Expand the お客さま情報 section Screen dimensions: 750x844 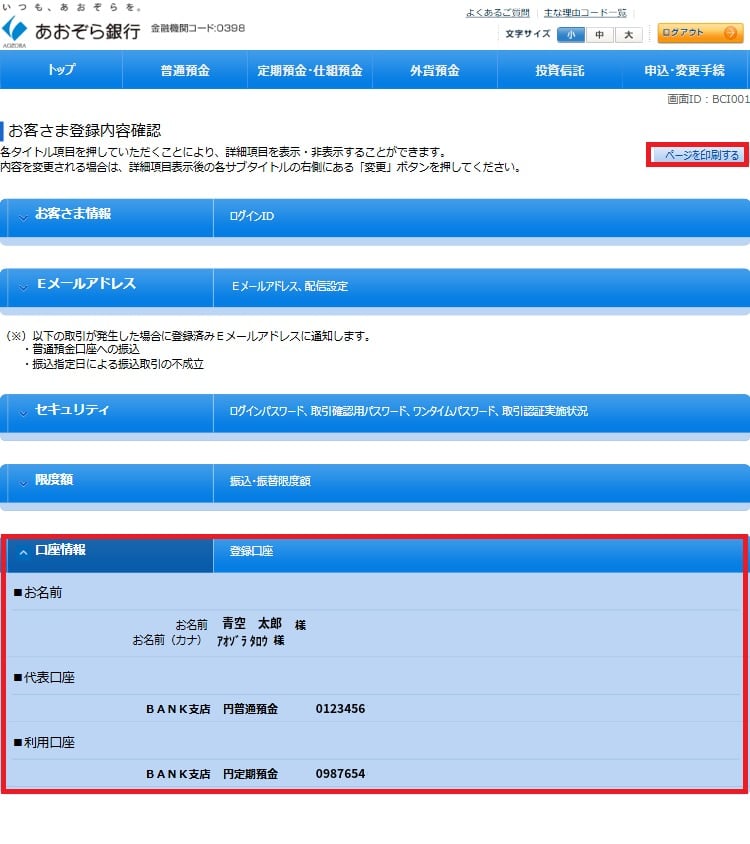coord(72,214)
